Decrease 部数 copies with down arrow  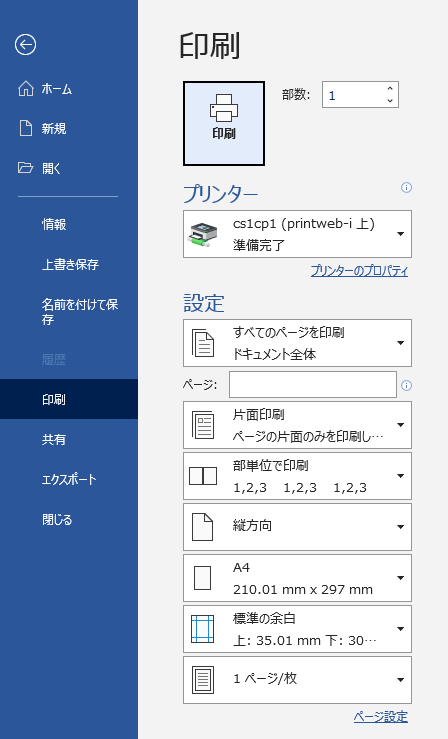pos(390,100)
